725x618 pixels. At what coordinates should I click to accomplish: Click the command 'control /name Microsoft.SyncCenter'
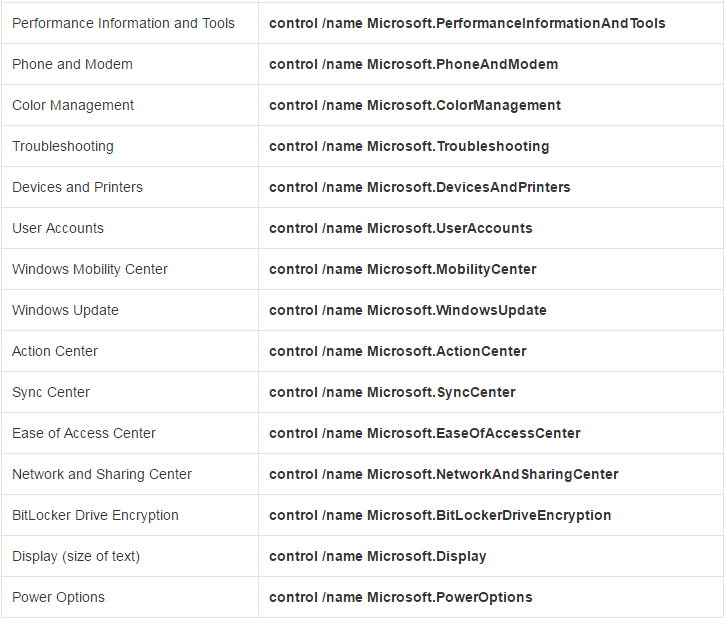(392, 392)
